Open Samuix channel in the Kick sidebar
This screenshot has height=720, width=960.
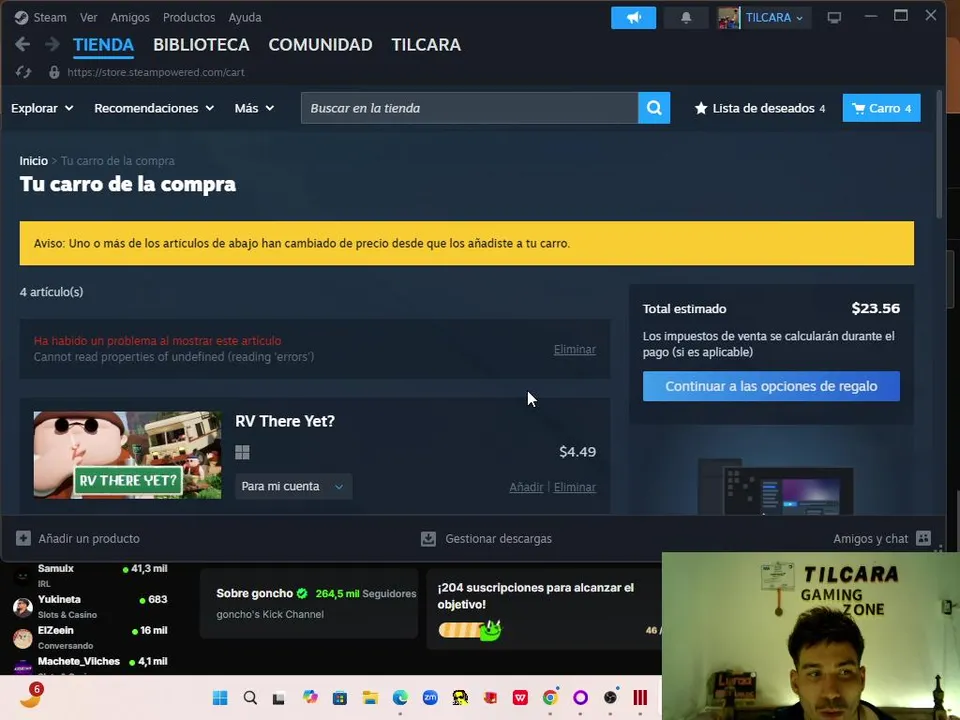90,575
